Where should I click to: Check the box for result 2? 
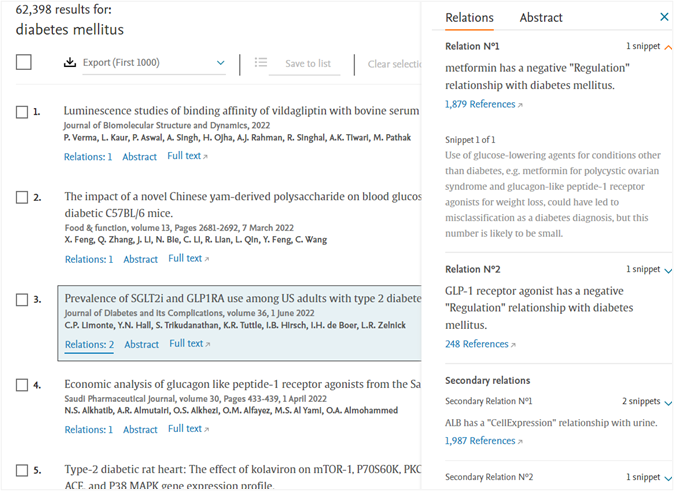pyautogui.click(x=22, y=197)
